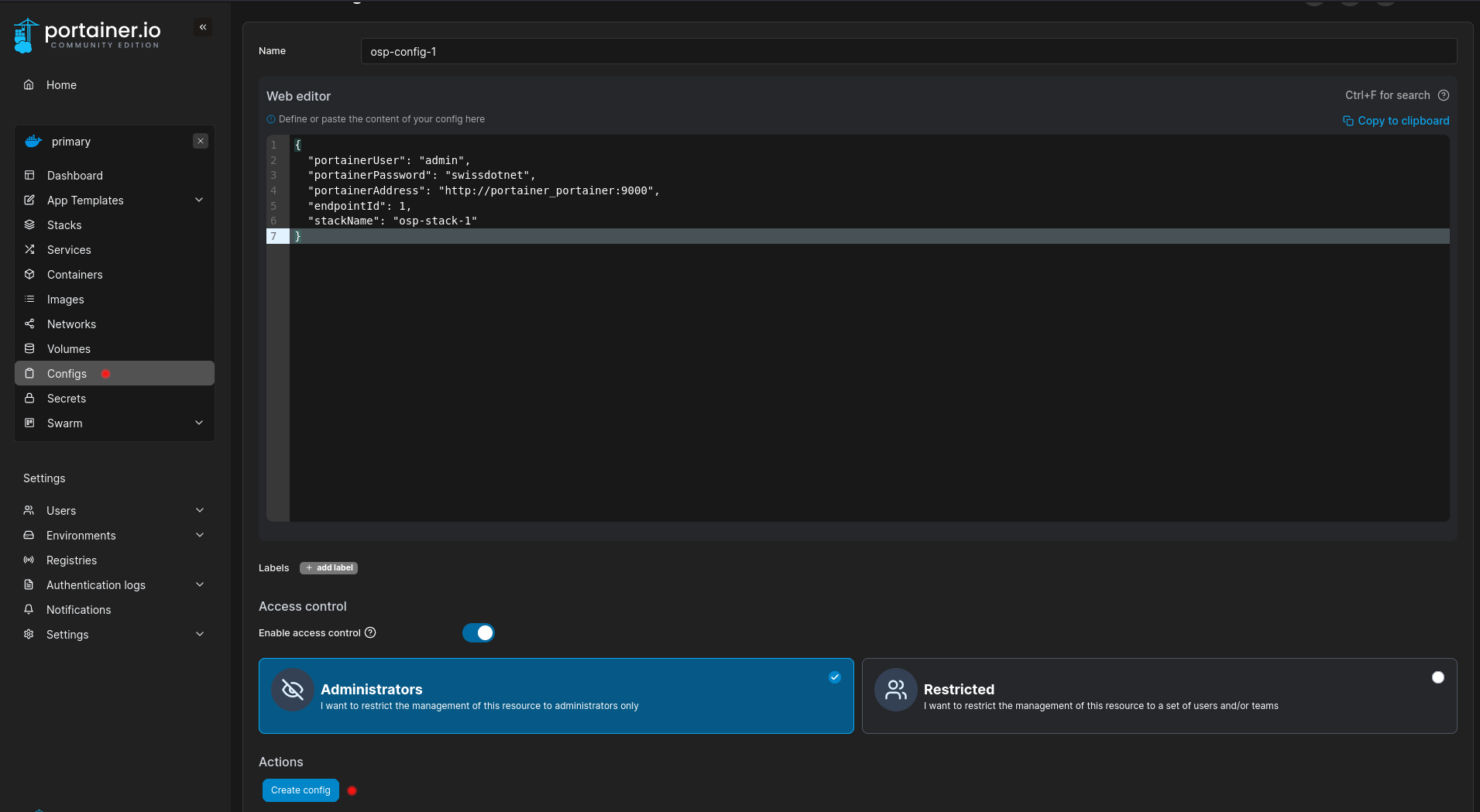Click Copy to clipboard link

pos(1396,121)
